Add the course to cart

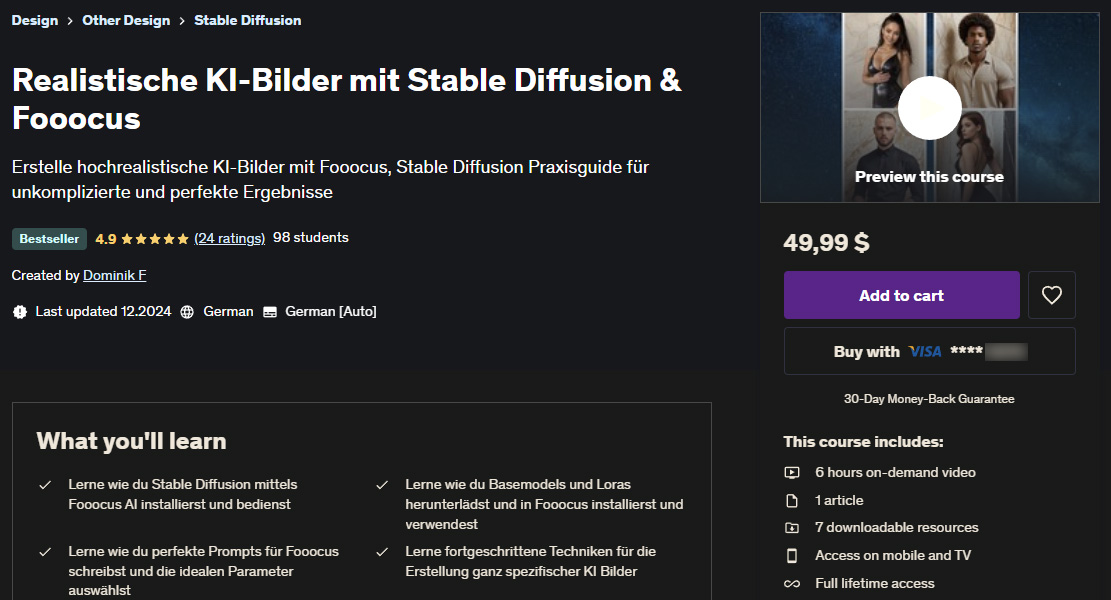[900, 294]
